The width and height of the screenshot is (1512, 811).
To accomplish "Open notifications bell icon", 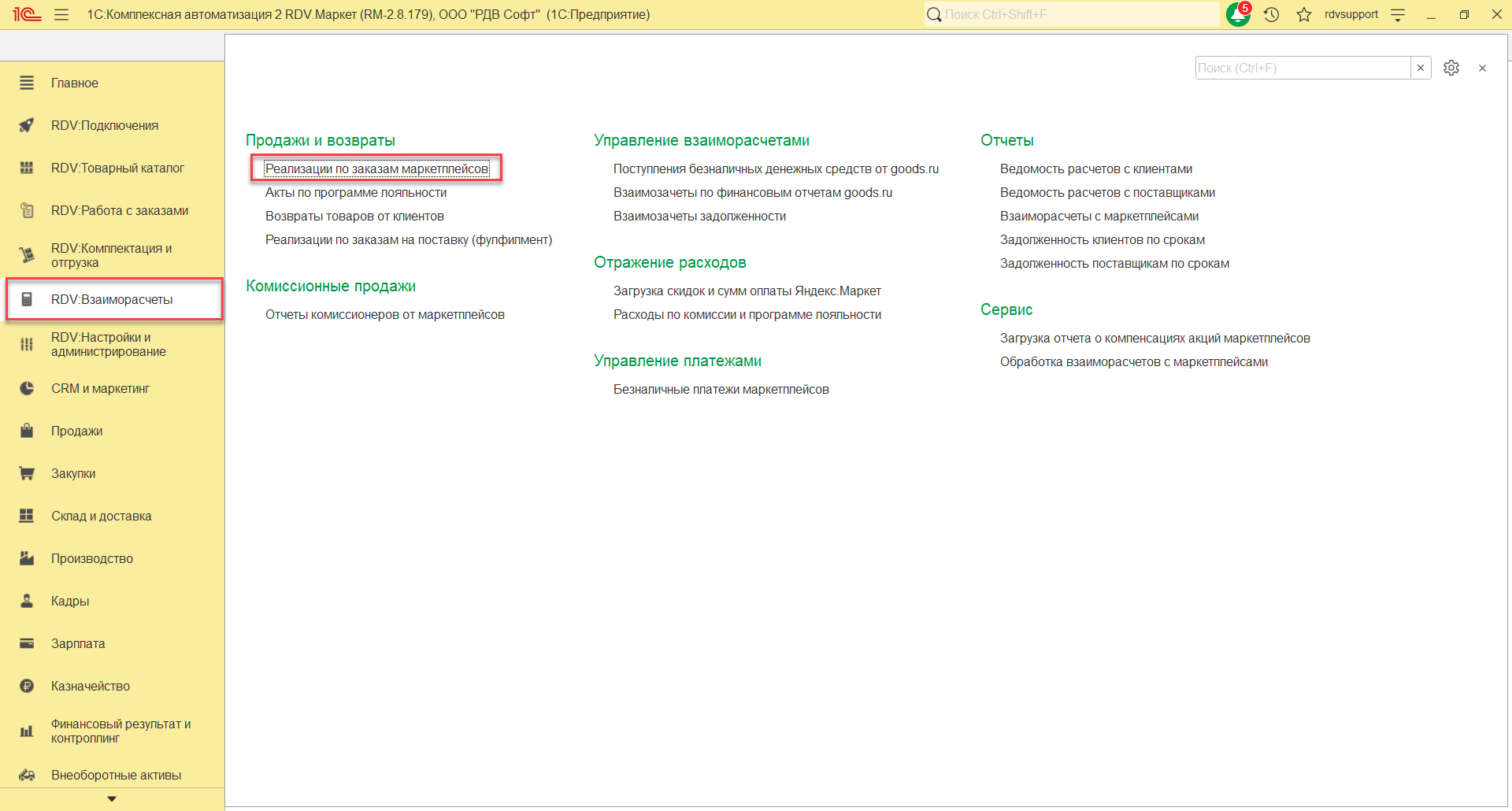I will pyautogui.click(x=1238, y=14).
